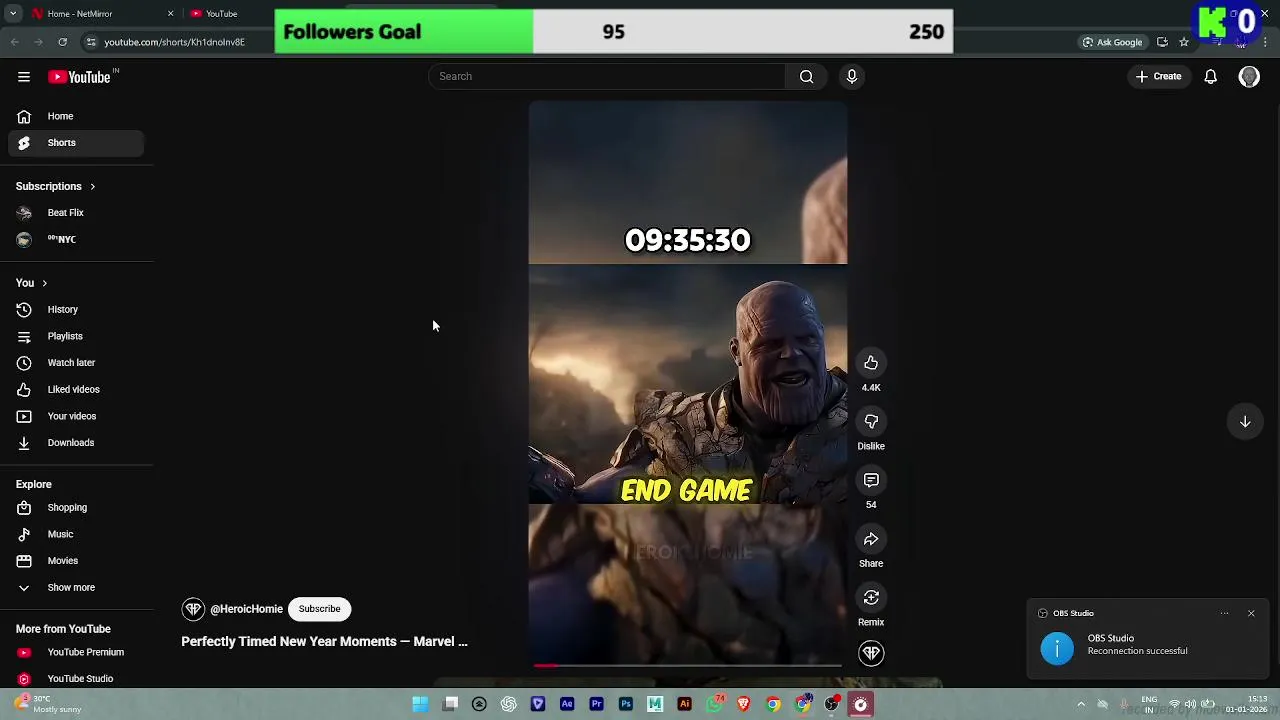This screenshot has height=720, width=1280.
Task: Click the site info icon in address bar
Action: [91, 42]
